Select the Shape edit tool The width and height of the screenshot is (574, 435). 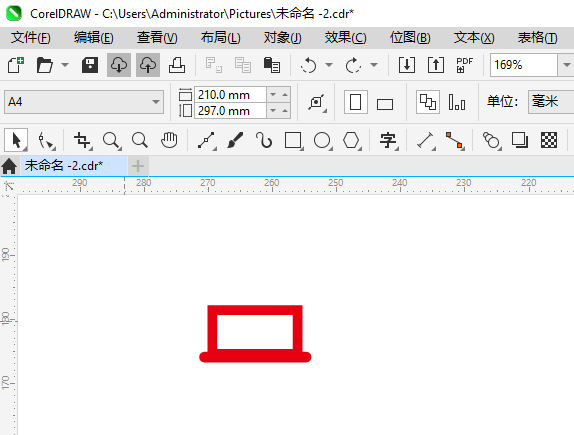(46, 141)
